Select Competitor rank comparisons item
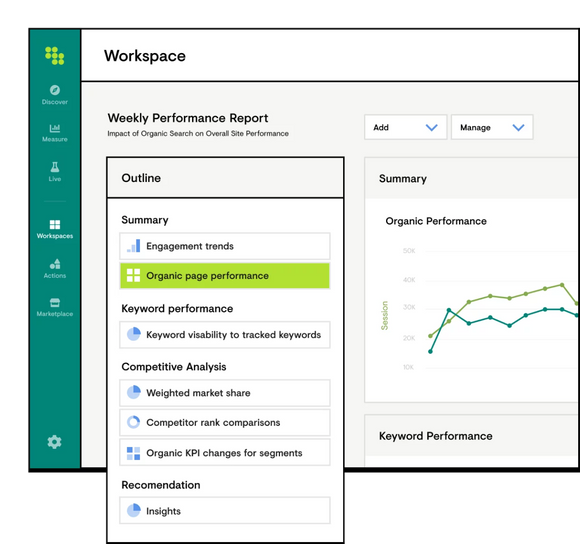Image resolution: width=580 pixels, height=544 pixels. (x=225, y=422)
